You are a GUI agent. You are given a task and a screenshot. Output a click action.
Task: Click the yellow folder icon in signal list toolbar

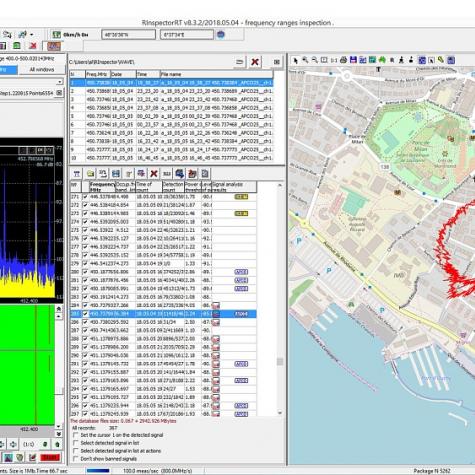click(x=90, y=173)
